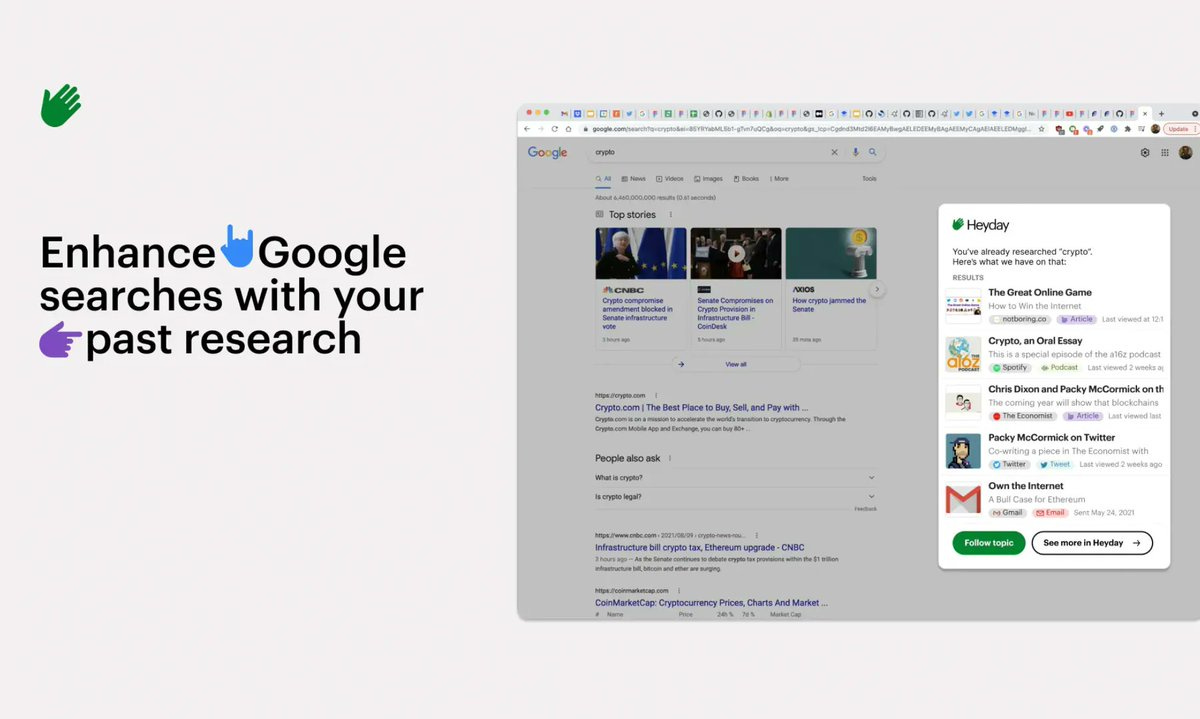Click the Heyday logo in the popup
Image resolution: width=1200 pixels, height=719 pixels.
click(x=980, y=225)
